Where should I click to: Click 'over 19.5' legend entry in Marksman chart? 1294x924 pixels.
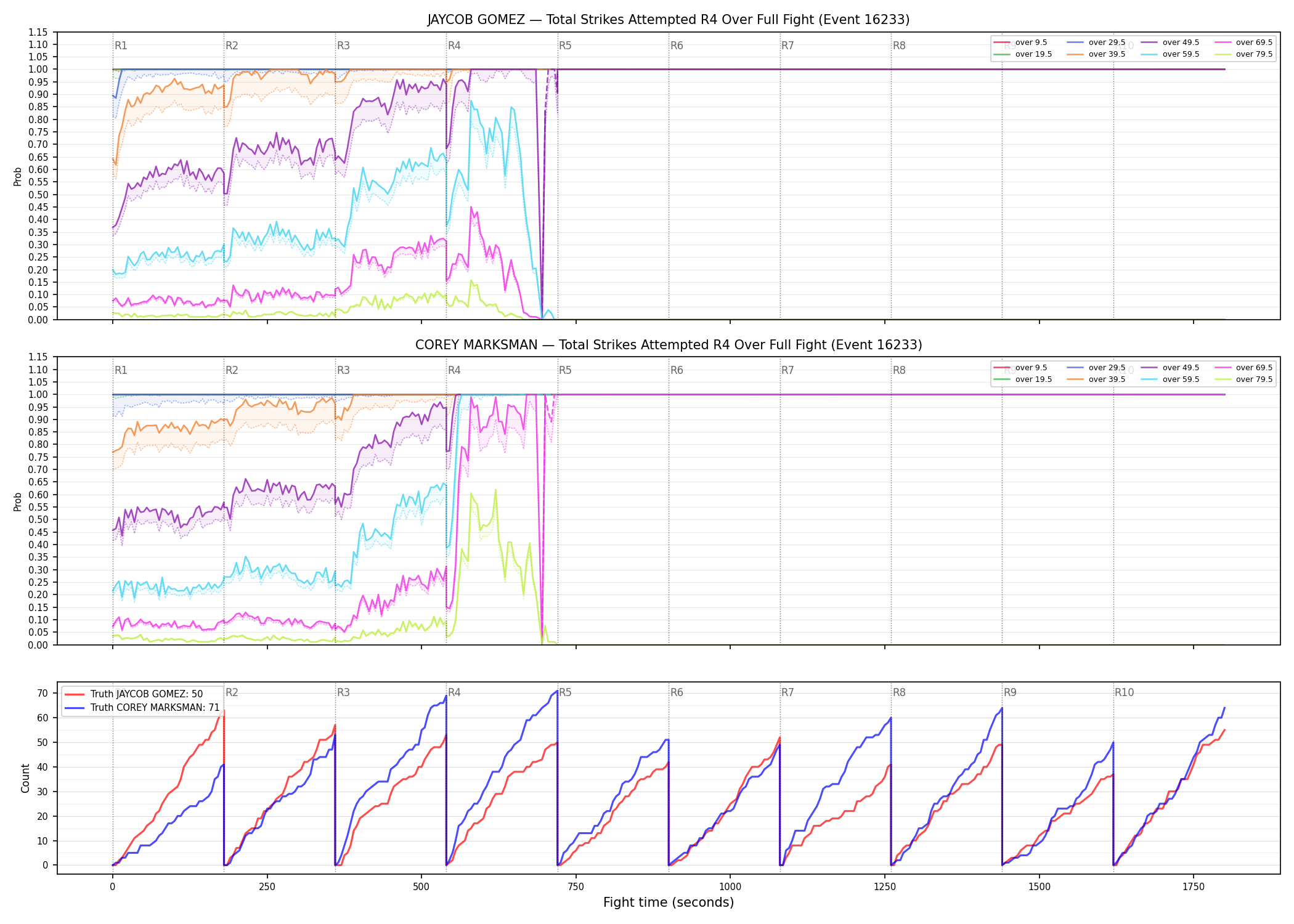tap(1022, 379)
